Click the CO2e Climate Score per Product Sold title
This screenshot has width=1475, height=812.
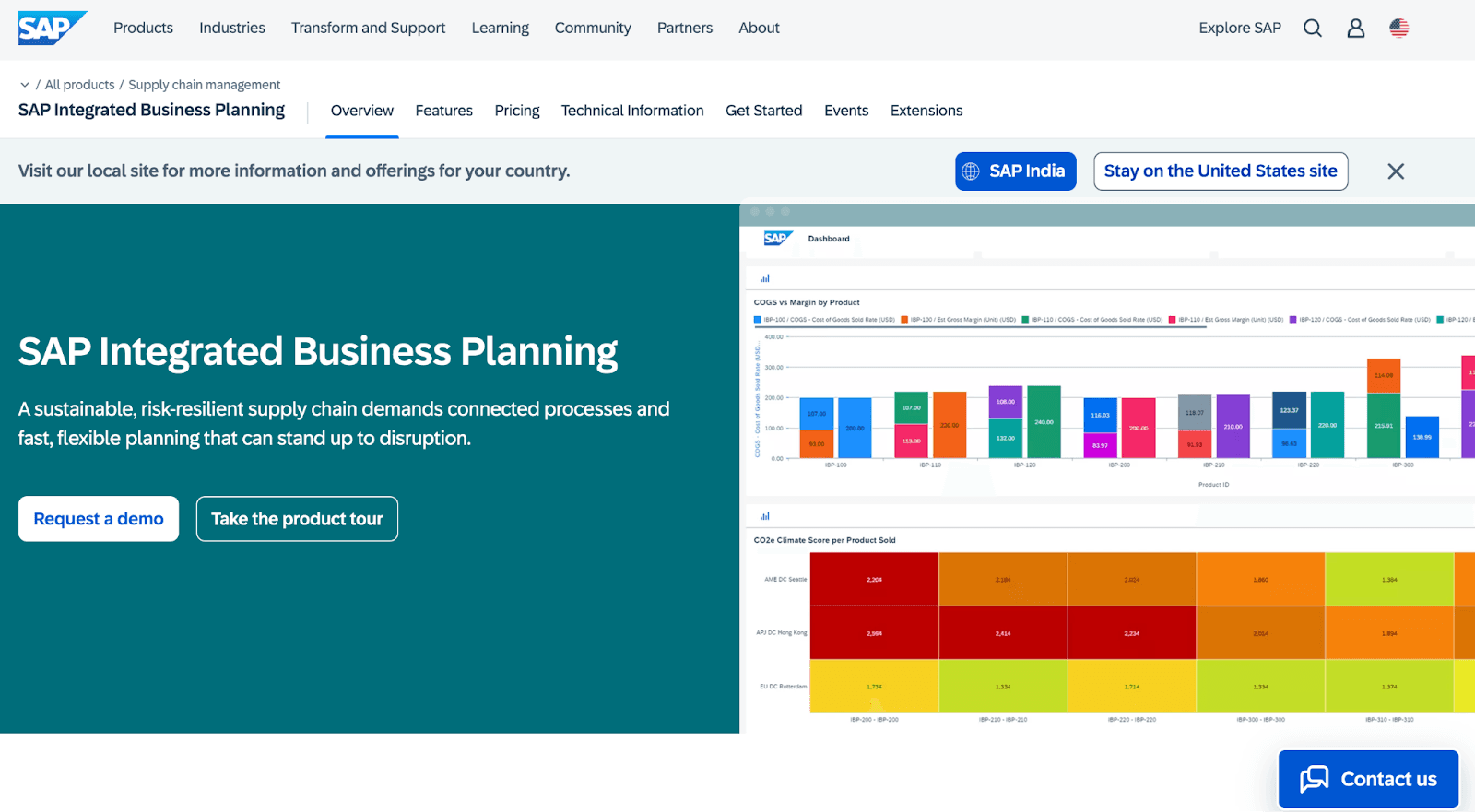[x=824, y=540]
